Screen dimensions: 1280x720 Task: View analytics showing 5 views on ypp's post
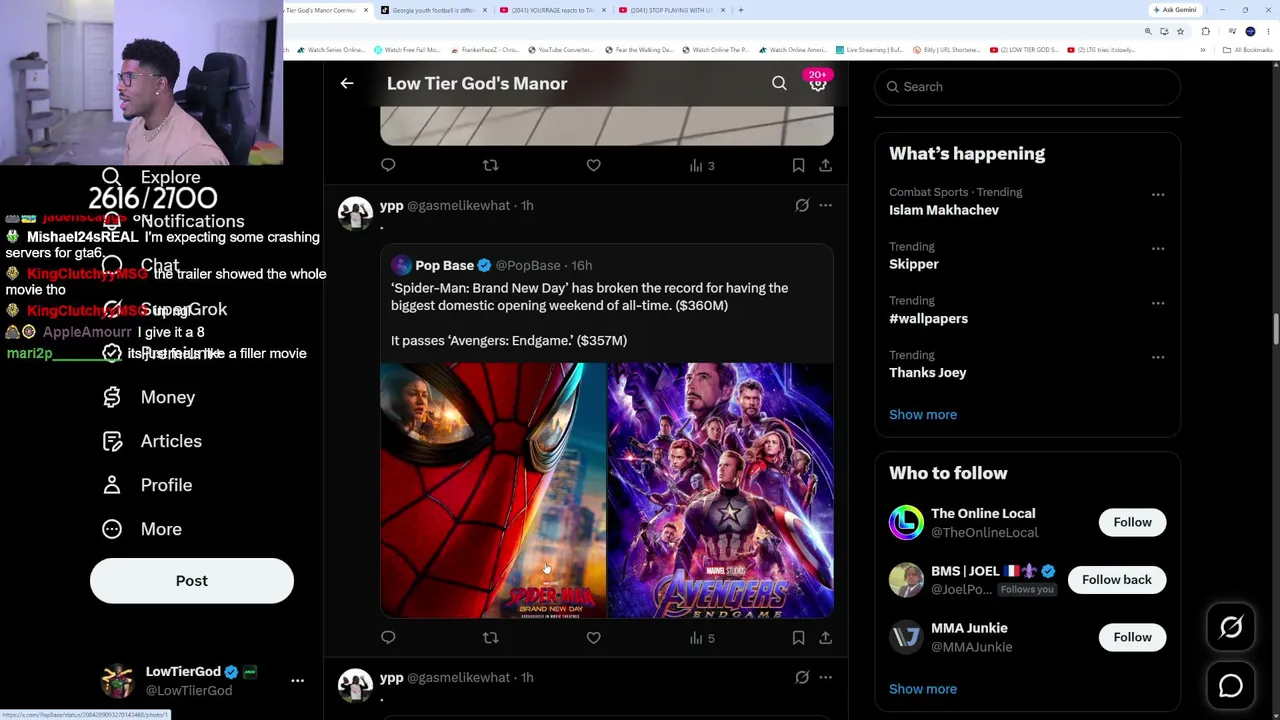tap(702, 637)
